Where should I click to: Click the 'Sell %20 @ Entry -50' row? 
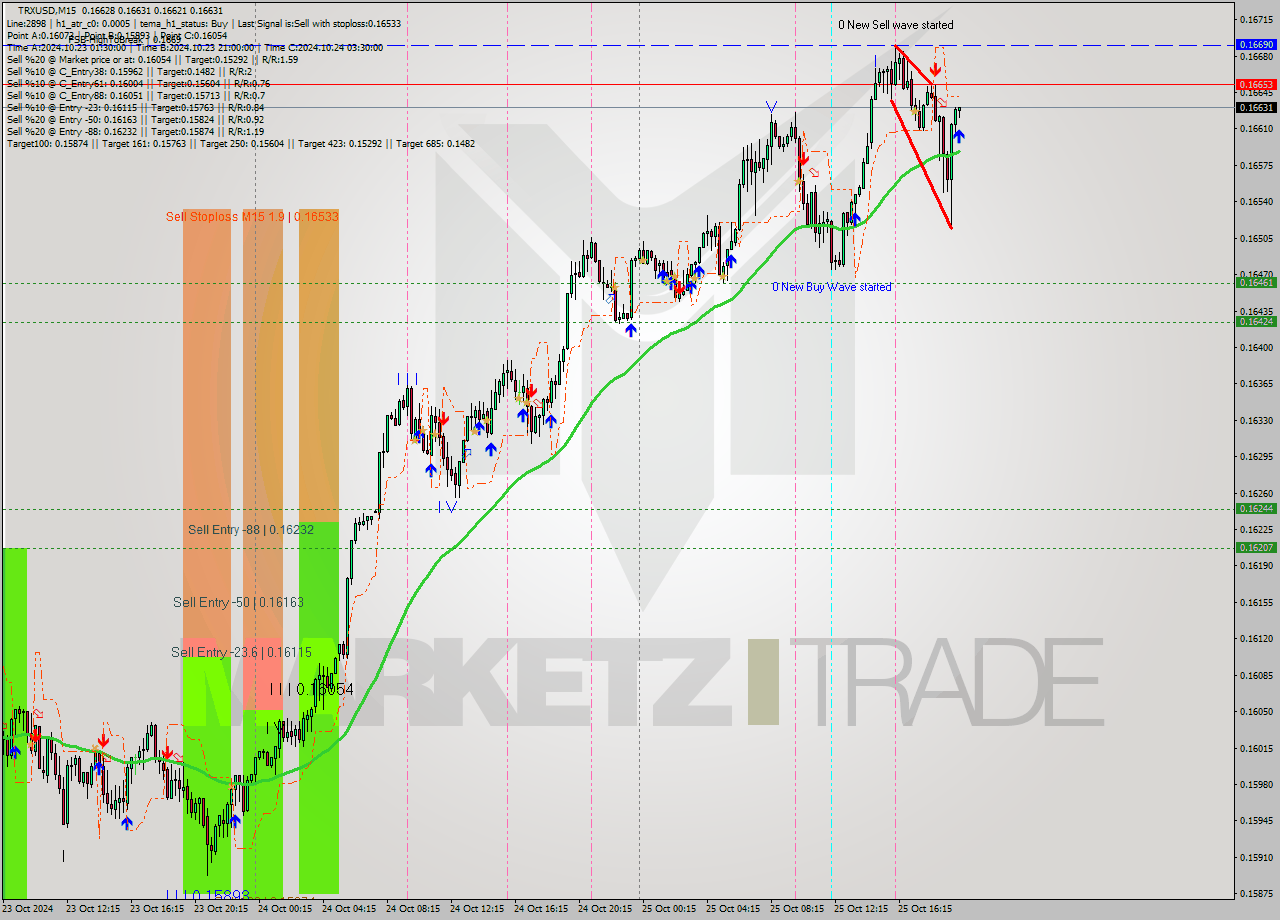[135, 119]
